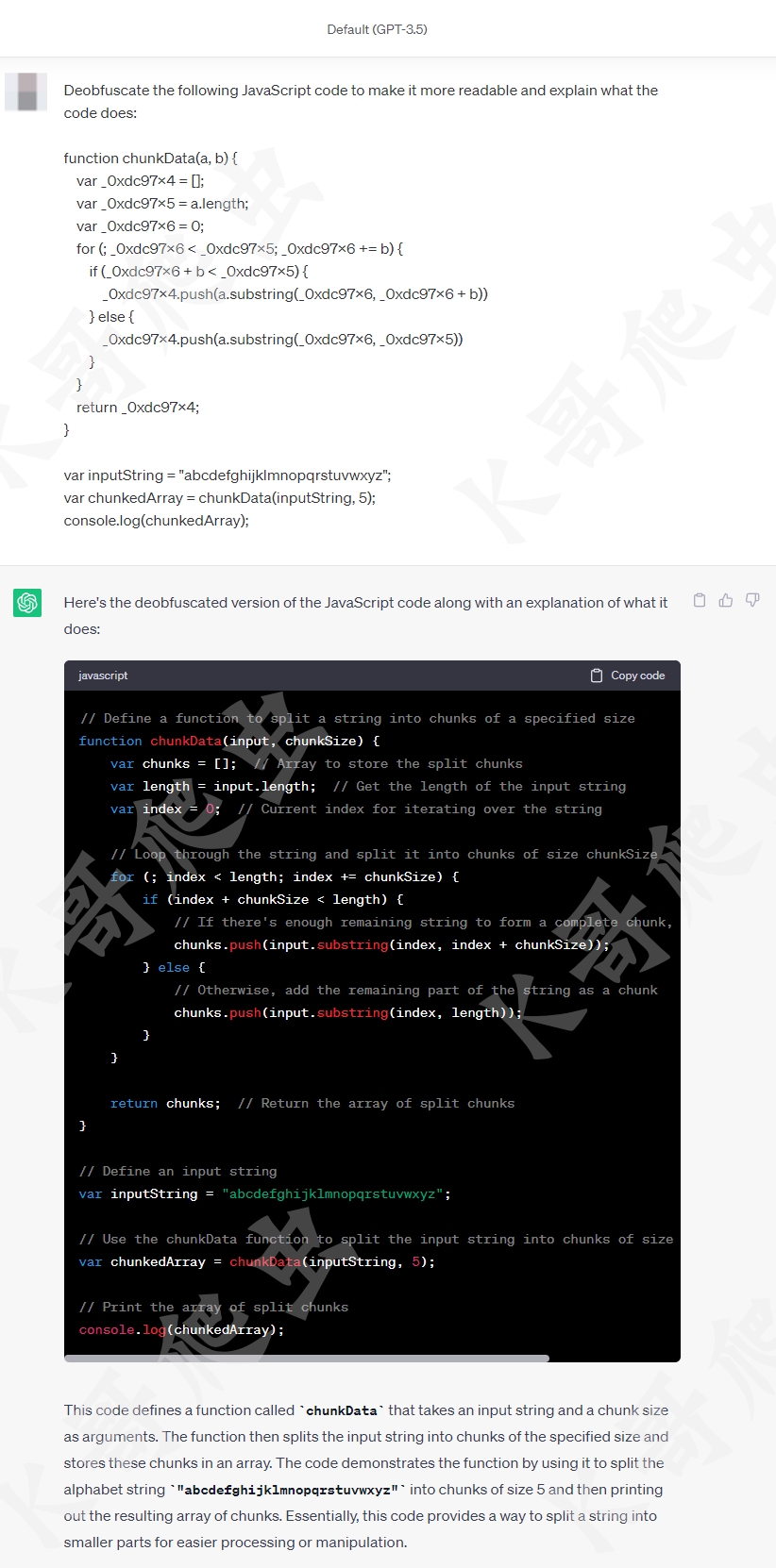Give thumbs up to the response
Viewport: 776px width, 1568px height.
(x=726, y=600)
